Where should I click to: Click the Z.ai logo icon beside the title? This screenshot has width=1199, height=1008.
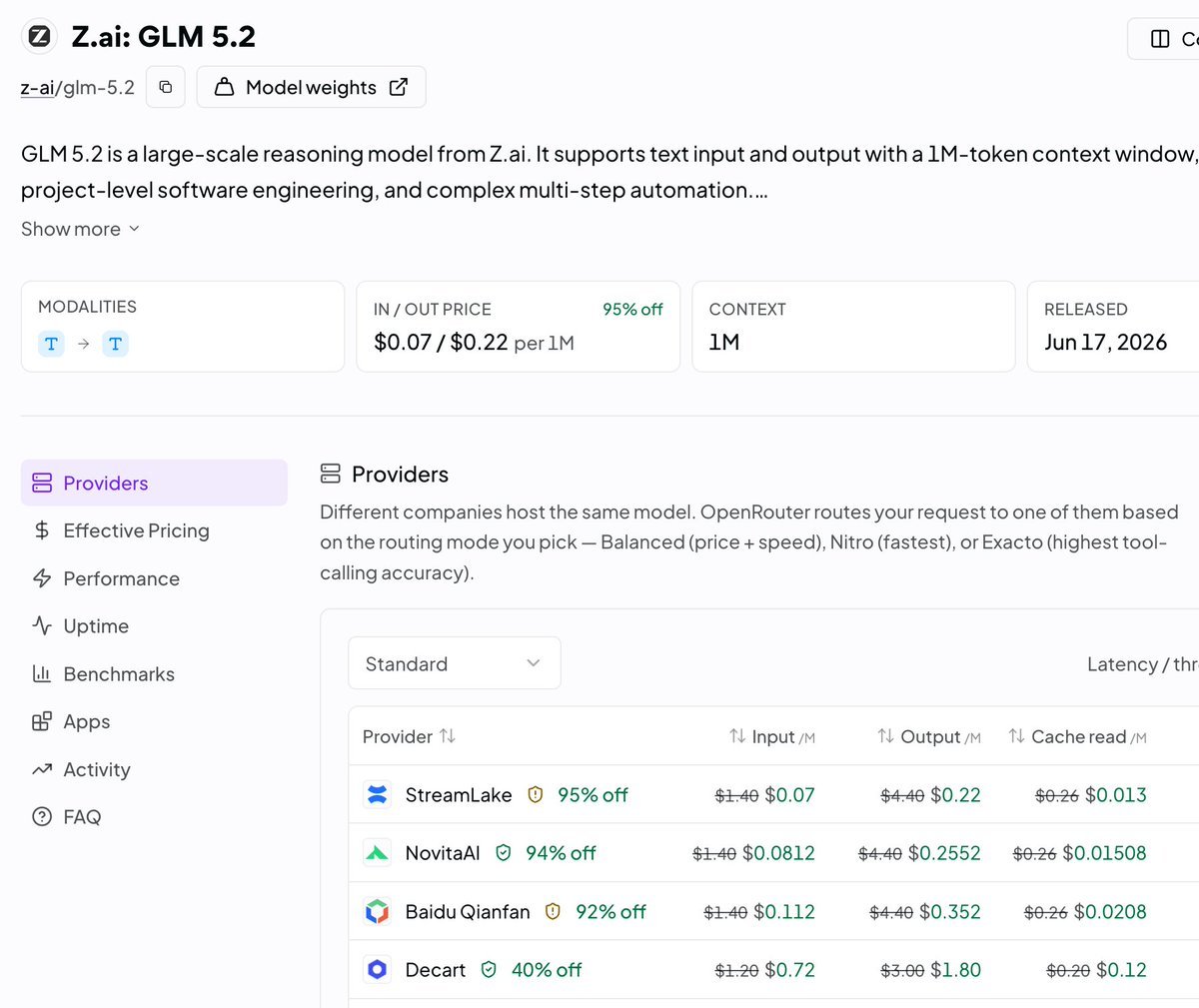click(40, 37)
